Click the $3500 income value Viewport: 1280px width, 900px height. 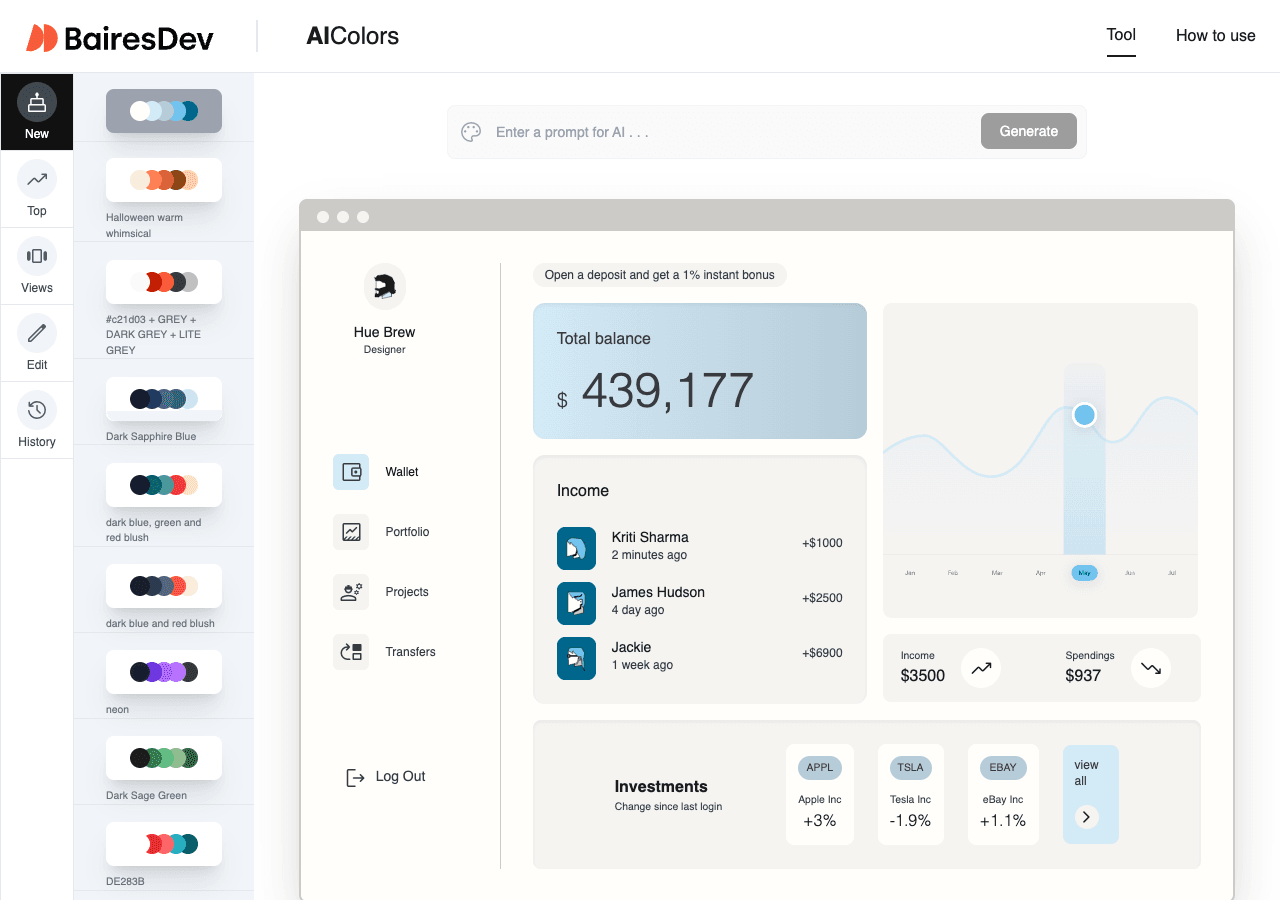(922, 676)
